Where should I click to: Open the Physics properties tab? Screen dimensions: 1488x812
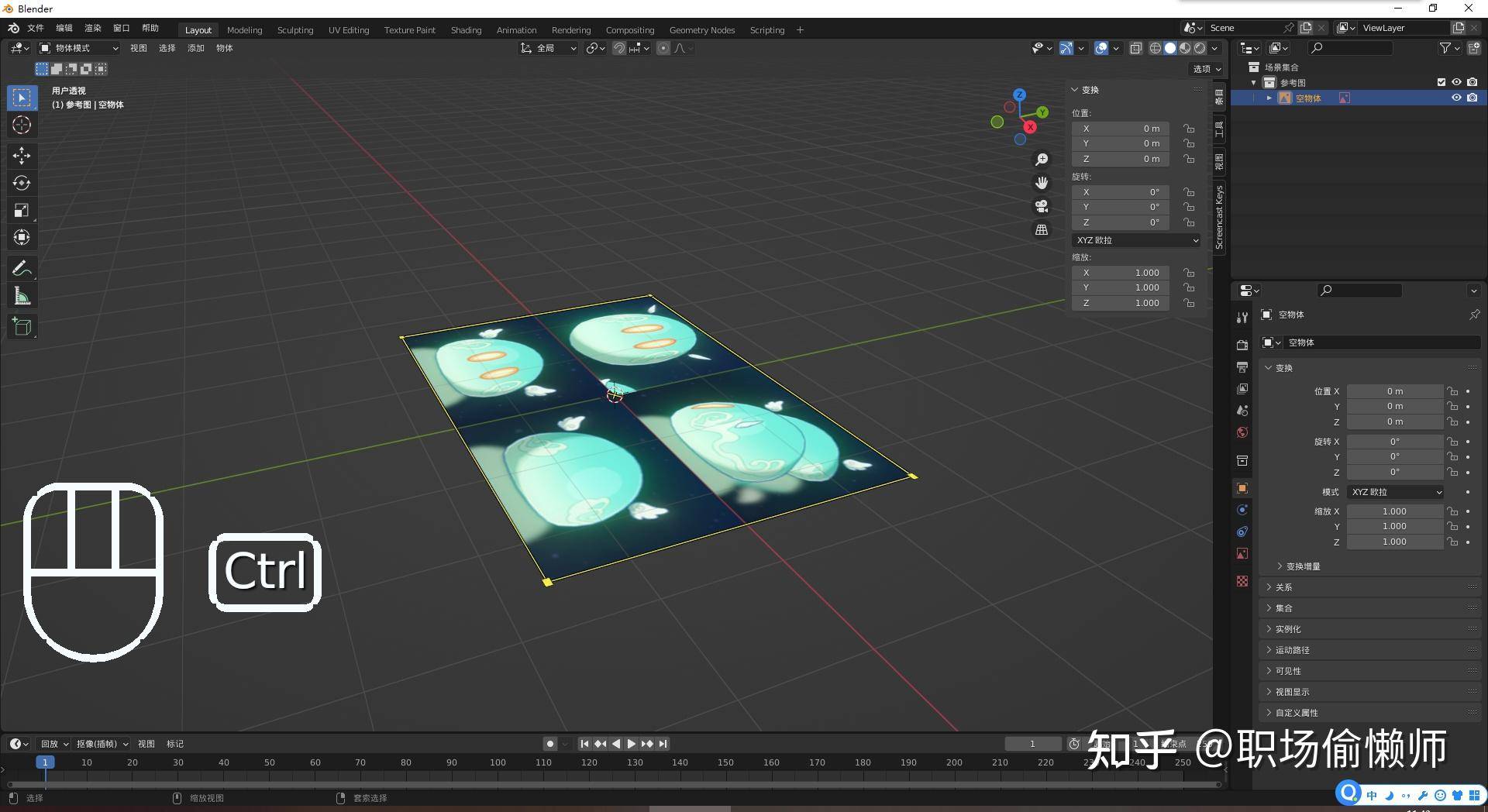tap(1242, 510)
